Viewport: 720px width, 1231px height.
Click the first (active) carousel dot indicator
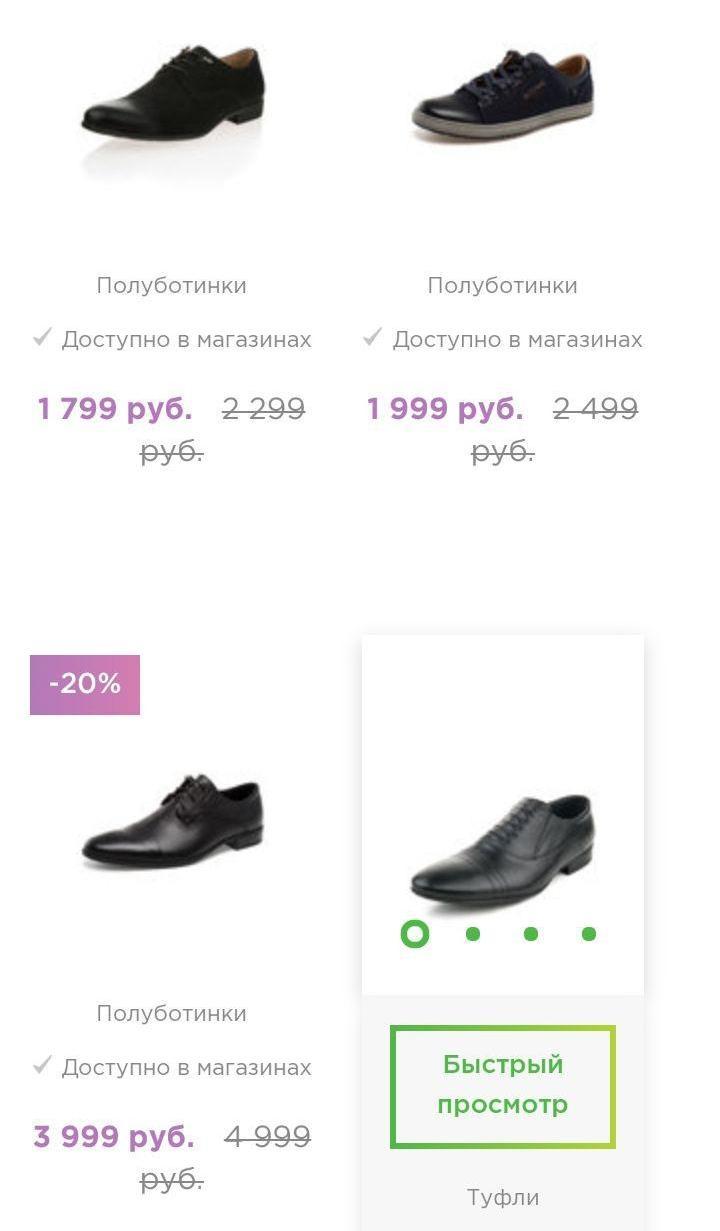pos(414,934)
